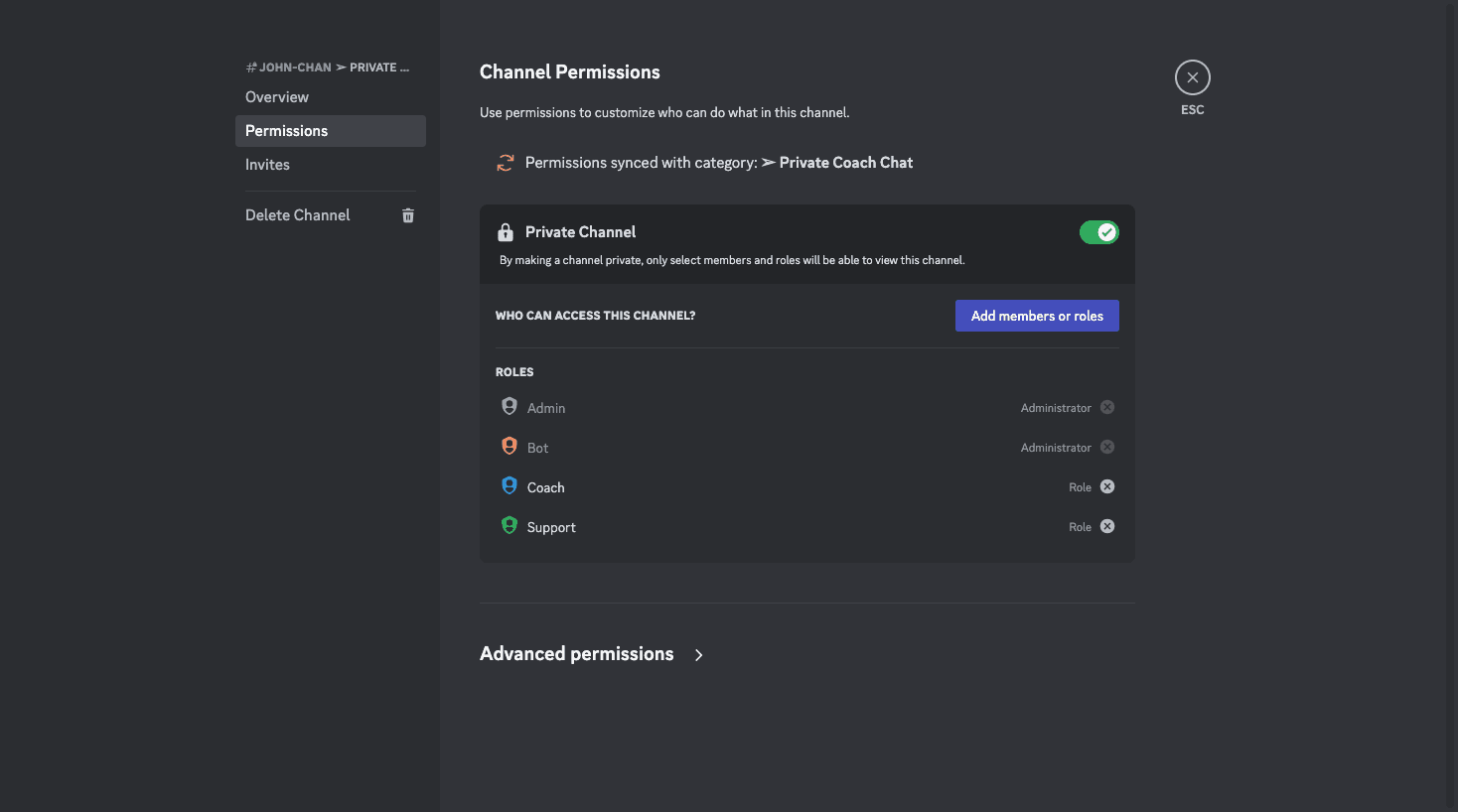Click the Private Channel description text
This screenshot has height=812, width=1458.
tap(732, 260)
